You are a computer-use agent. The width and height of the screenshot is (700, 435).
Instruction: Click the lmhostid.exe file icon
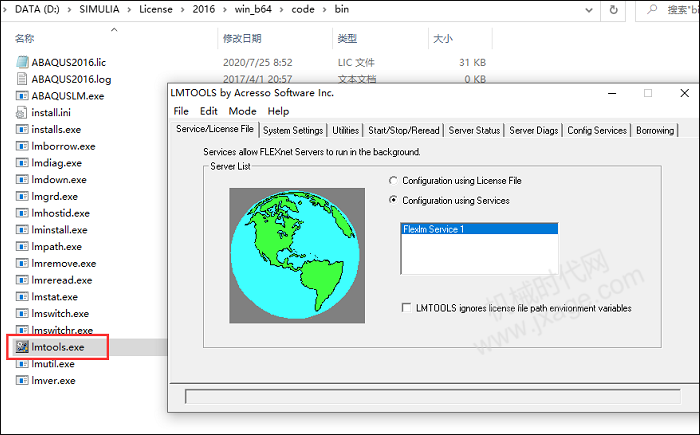point(22,213)
